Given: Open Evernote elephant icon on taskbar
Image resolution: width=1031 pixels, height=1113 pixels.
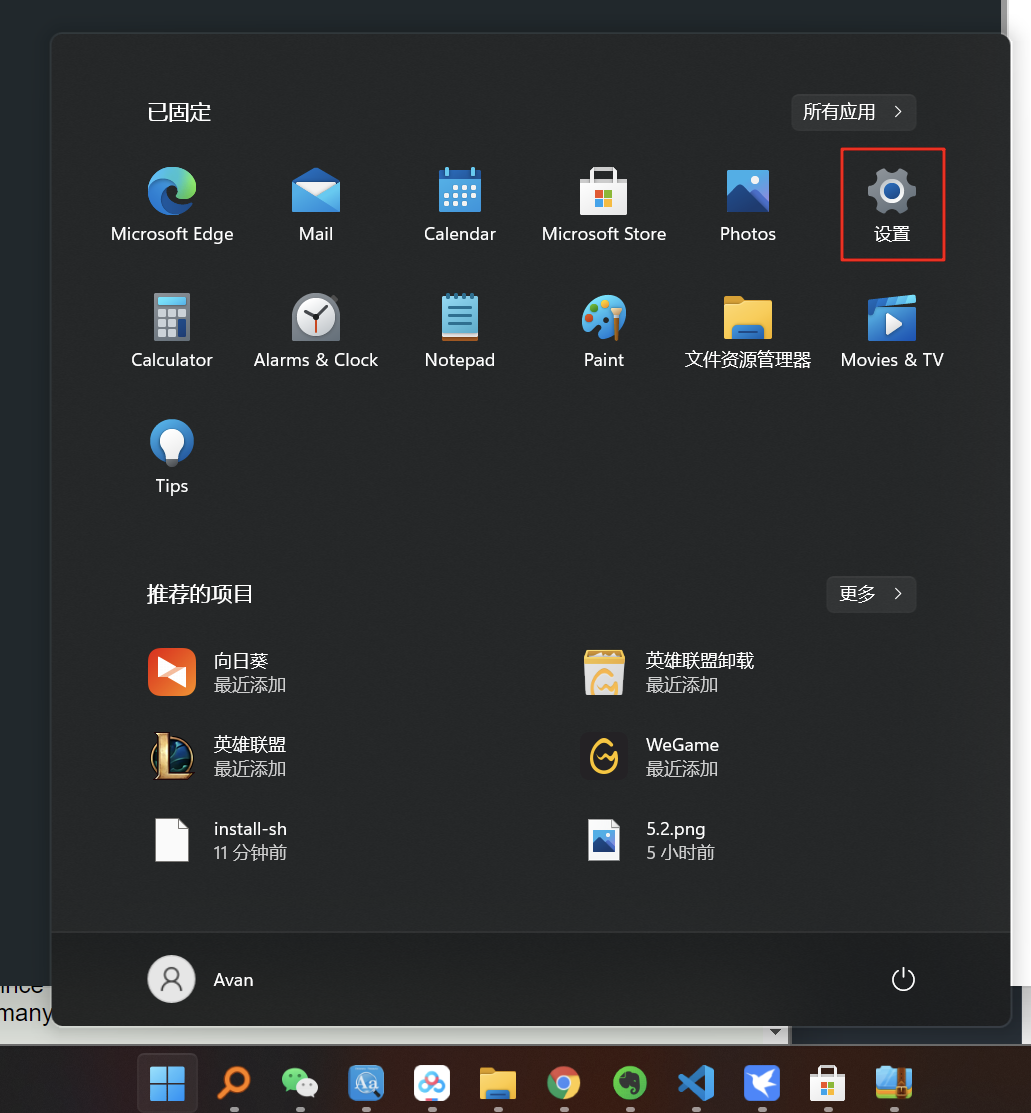Looking at the screenshot, I should pos(630,1083).
